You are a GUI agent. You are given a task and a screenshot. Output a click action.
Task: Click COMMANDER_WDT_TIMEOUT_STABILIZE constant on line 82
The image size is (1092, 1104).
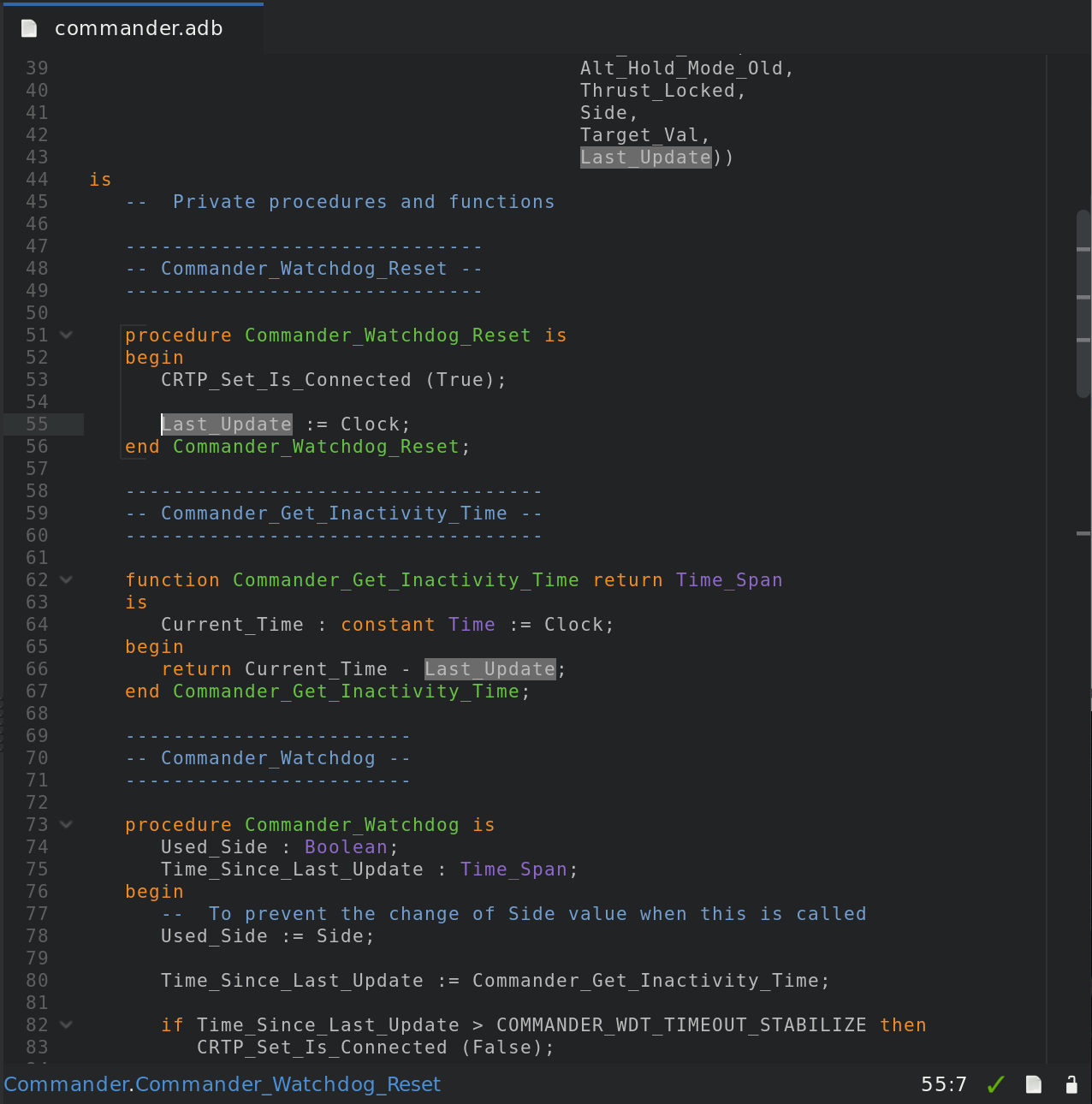pos(681,1025)
